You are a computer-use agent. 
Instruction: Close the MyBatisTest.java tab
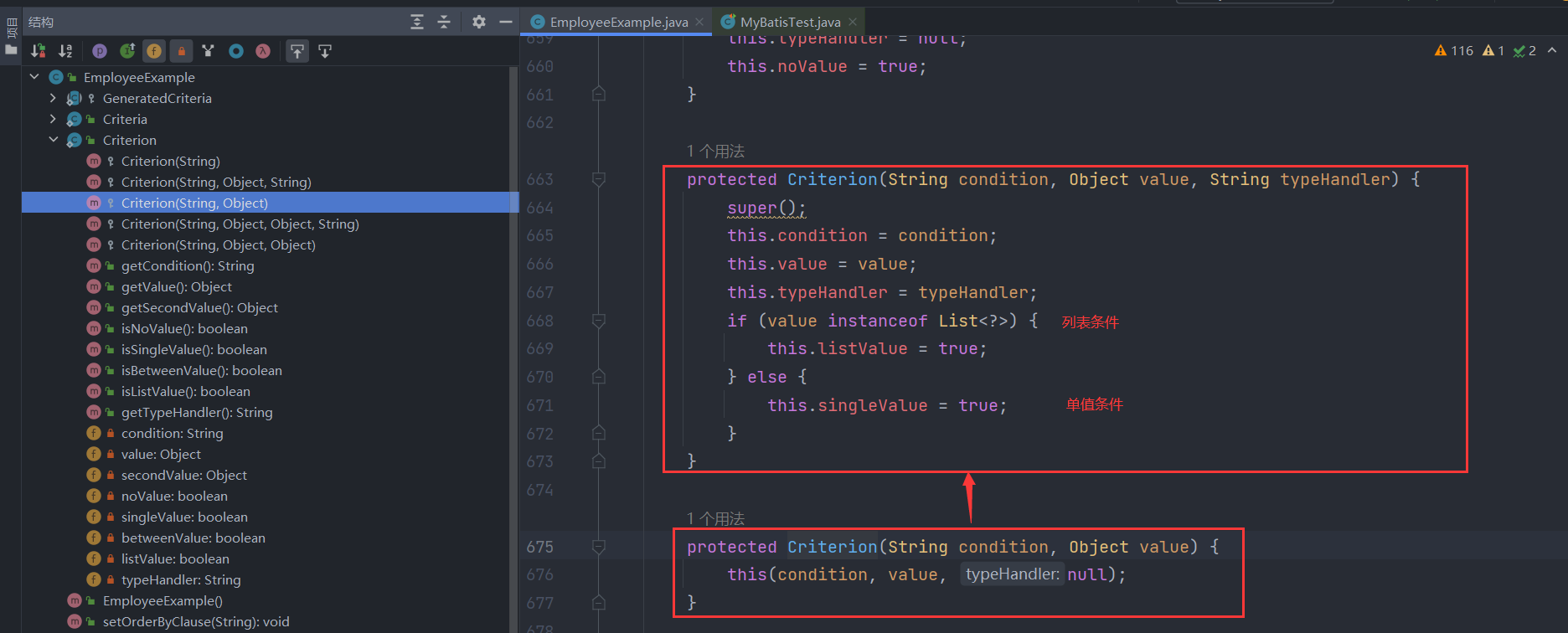point(853,22)
